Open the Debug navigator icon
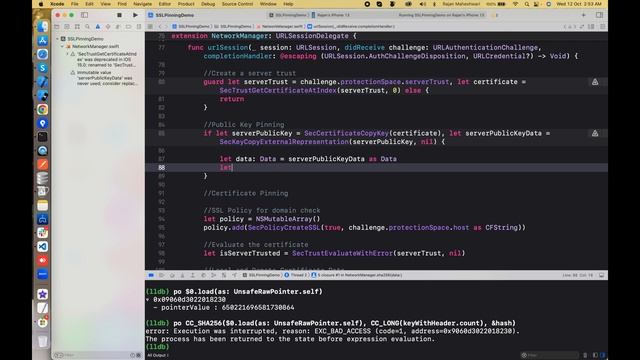Viewport: 640px width, 360px height. [118, 27]
